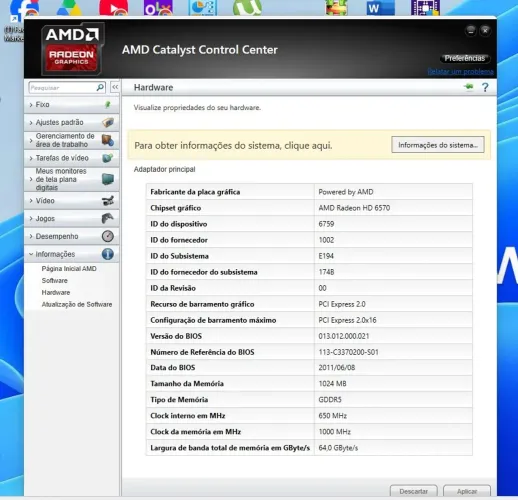The height and width of the screenshot is (500, 518).
Task: Close the Catalyst Control Center window
Action: [485, 31]
